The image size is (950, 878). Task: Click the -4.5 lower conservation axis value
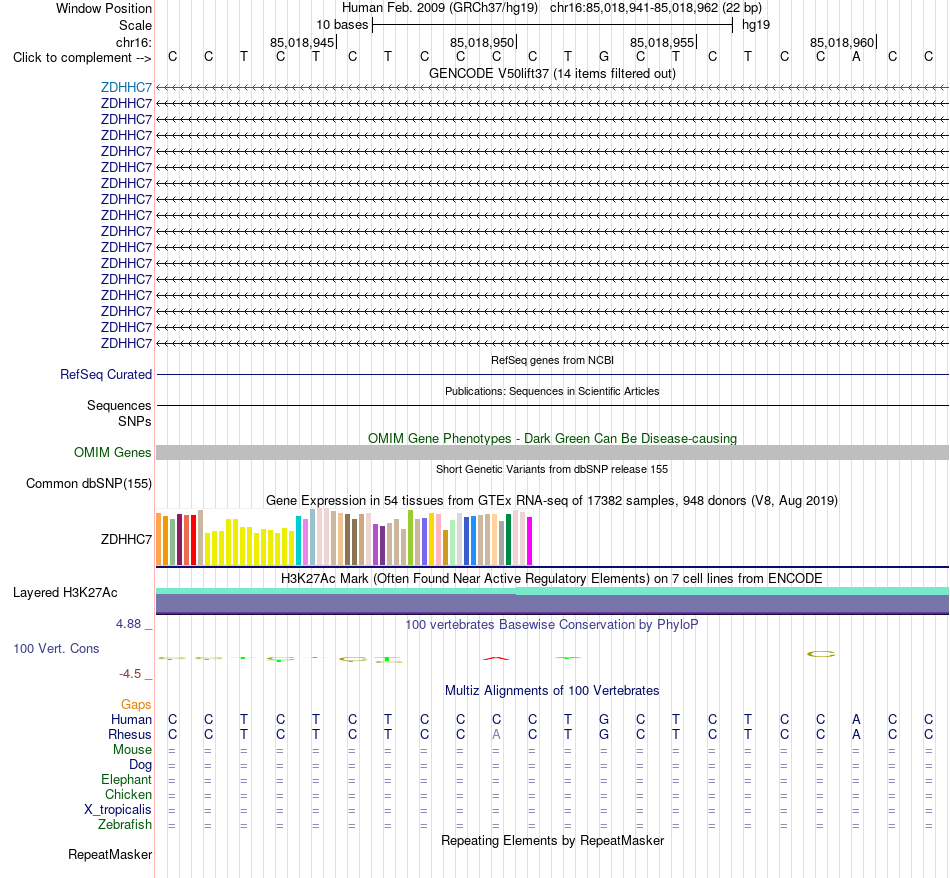[130, 674]
